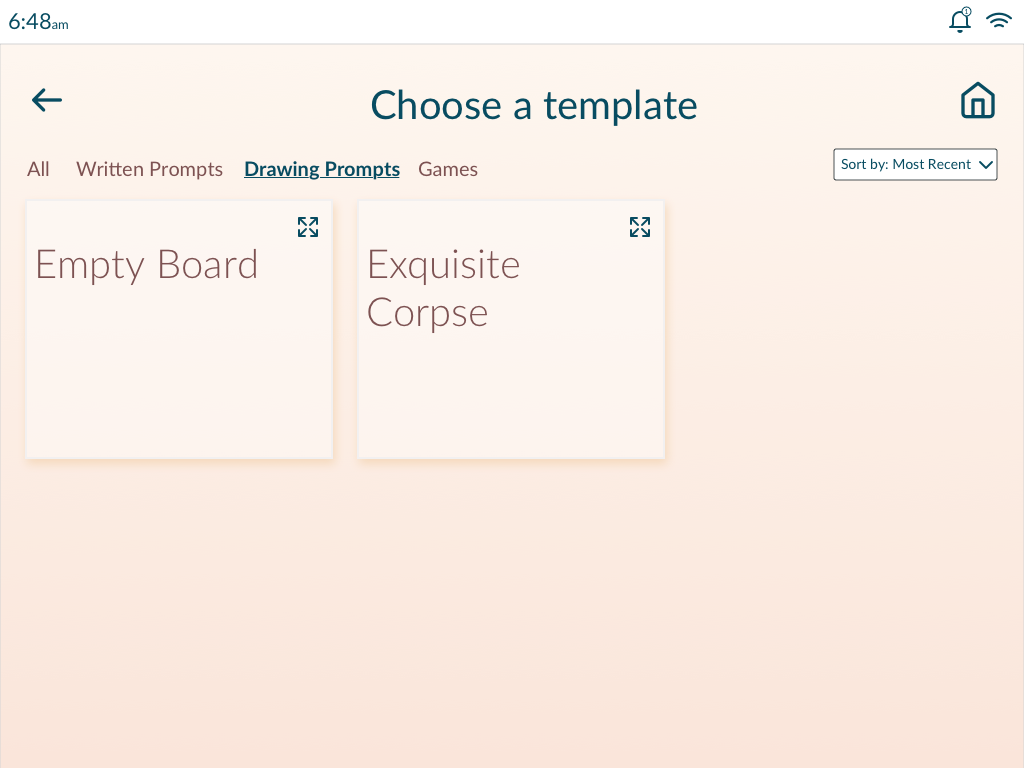
Task: Open the home screen via house icon
Action: [x=978, y=101]
